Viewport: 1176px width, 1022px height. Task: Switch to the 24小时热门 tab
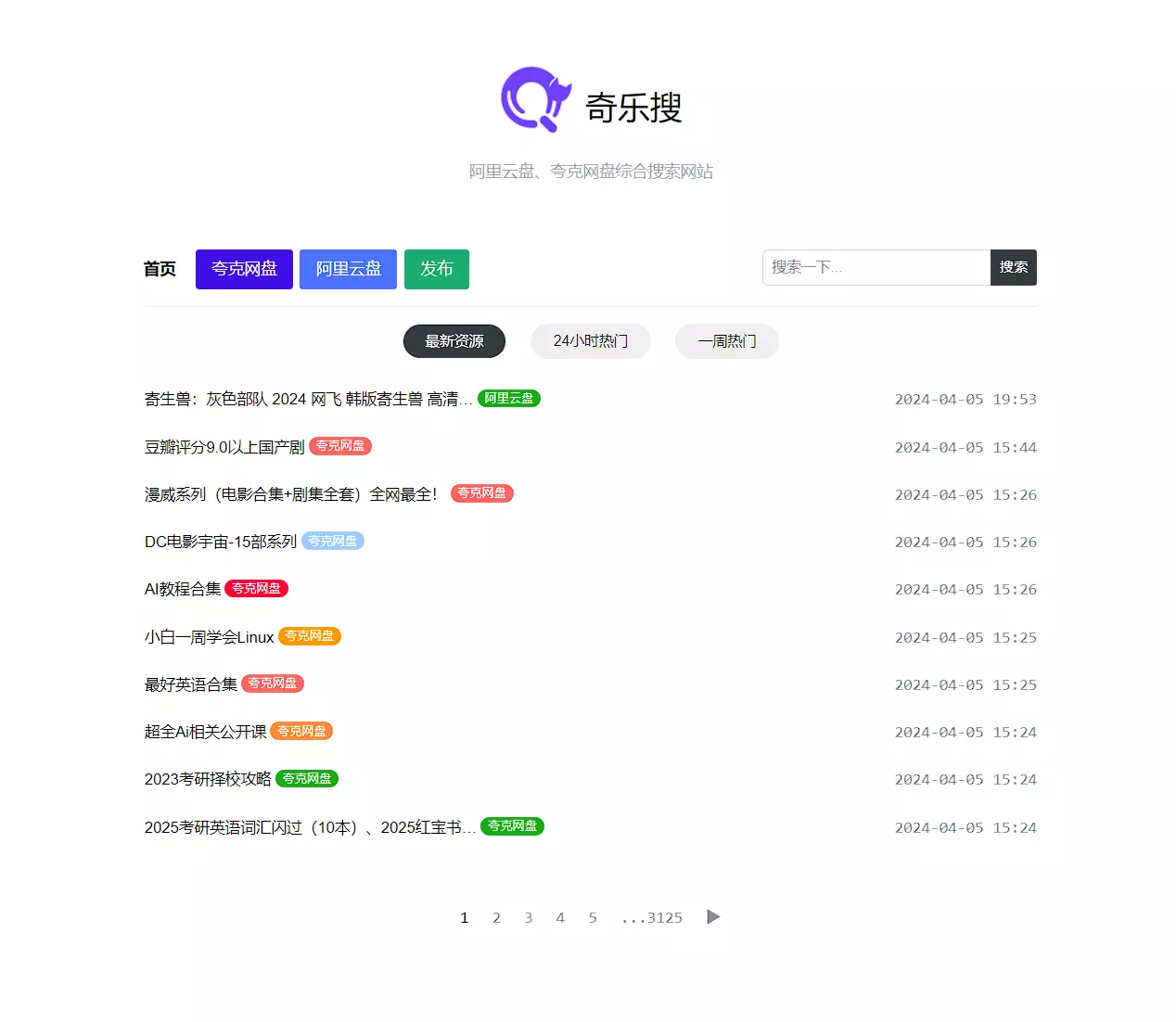[x=590, y=341]
